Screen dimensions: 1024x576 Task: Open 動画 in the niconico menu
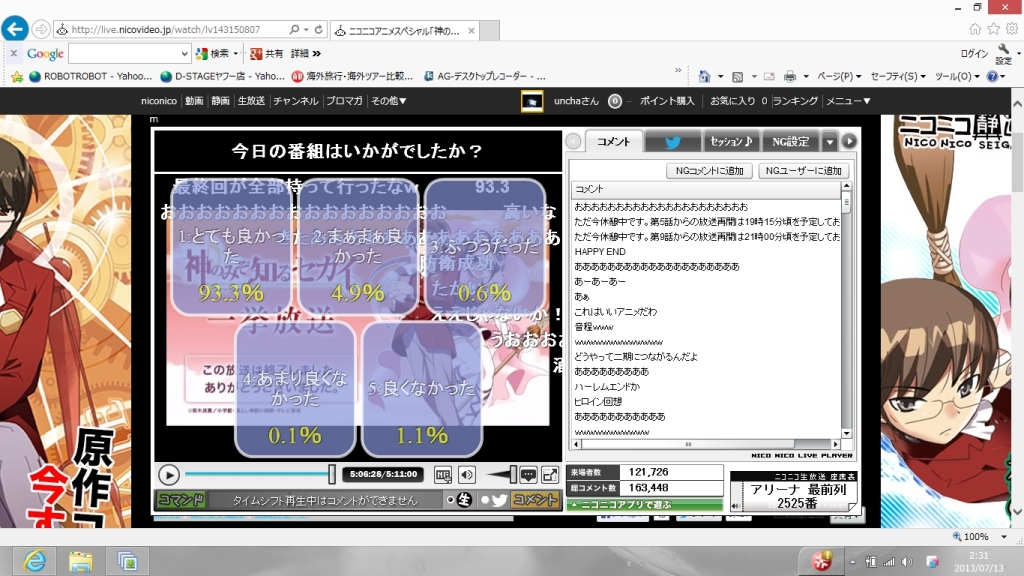coord(194,101)
